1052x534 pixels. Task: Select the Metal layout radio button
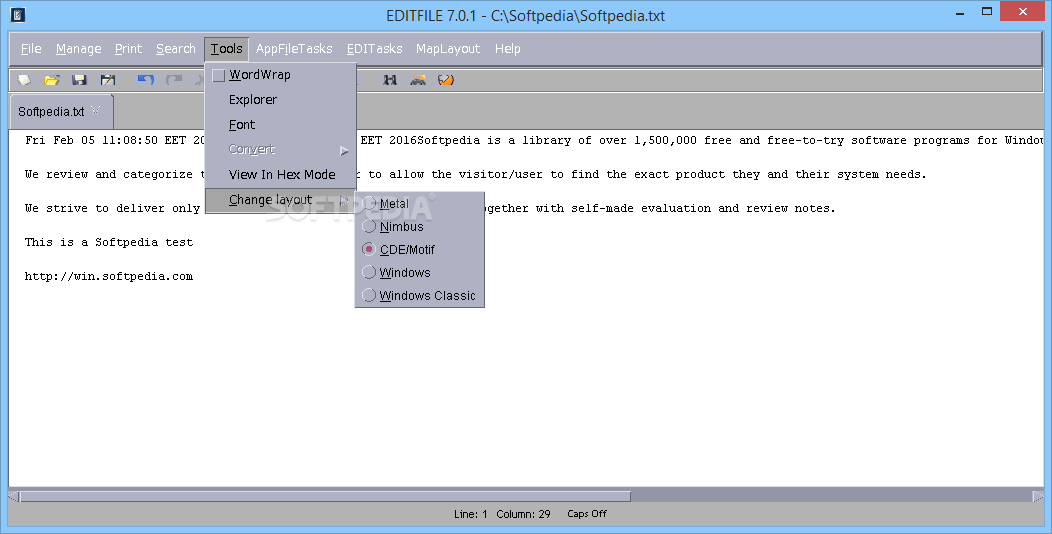(369, 203)
